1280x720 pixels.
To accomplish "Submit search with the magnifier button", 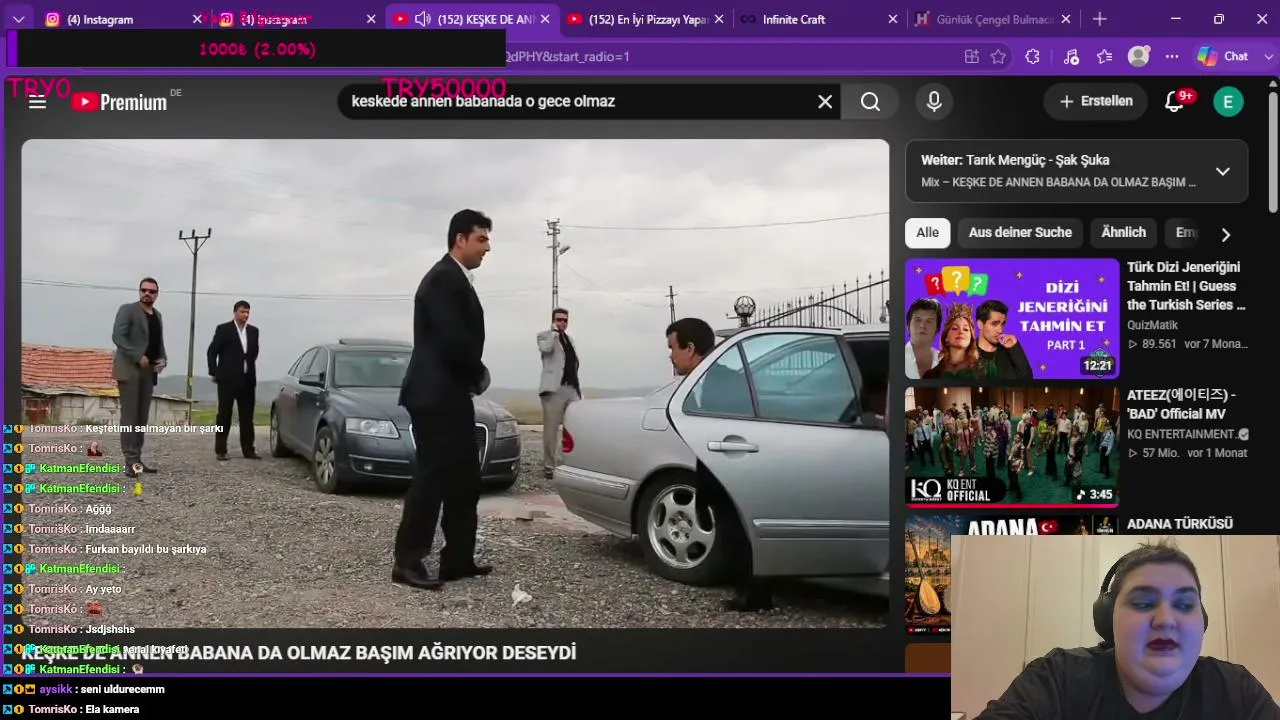I will (870, 101).
